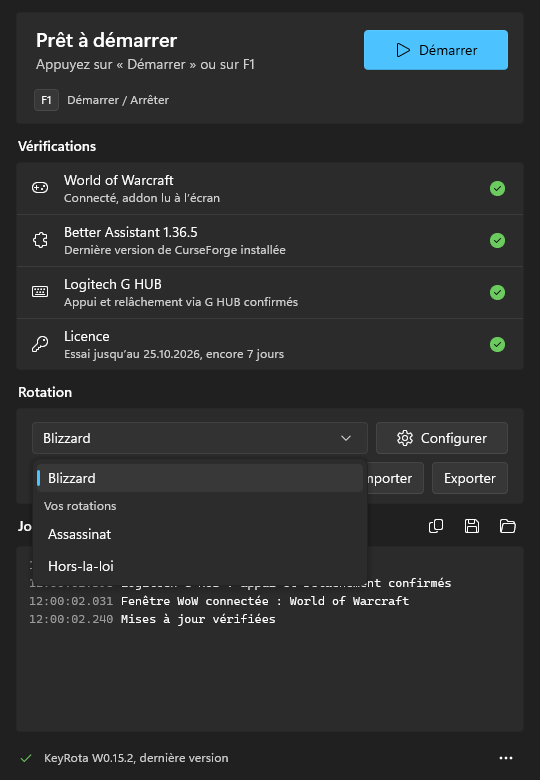Click the World of Warcraft gamepad icon
The width and height of the screenshot is (540, 780).
pyautogui.click(x=40, y=188)
